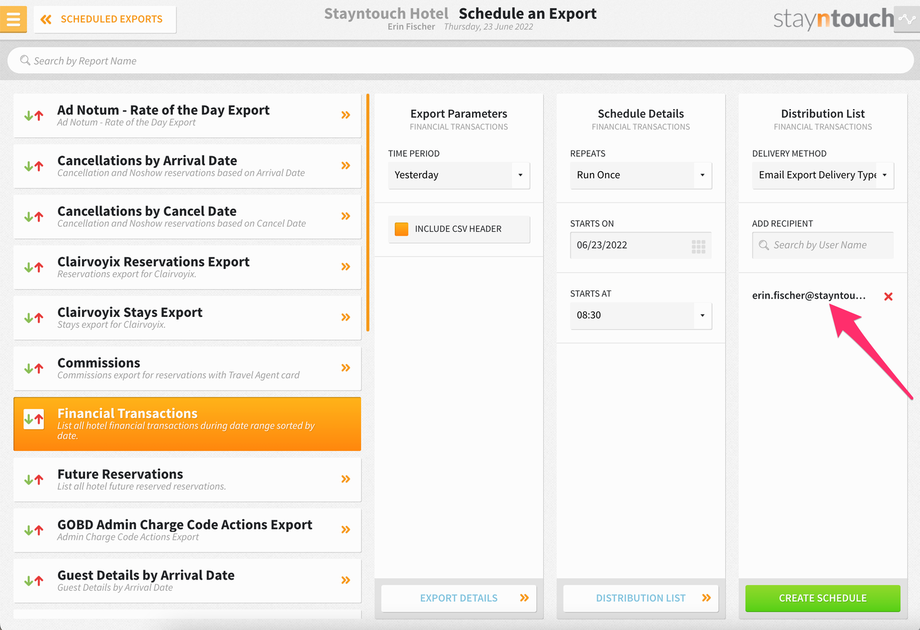Click the erin.fischer@stayntou... recipient entry
Image resolution: width=920 pixels, height=630 pixels.
809,295
